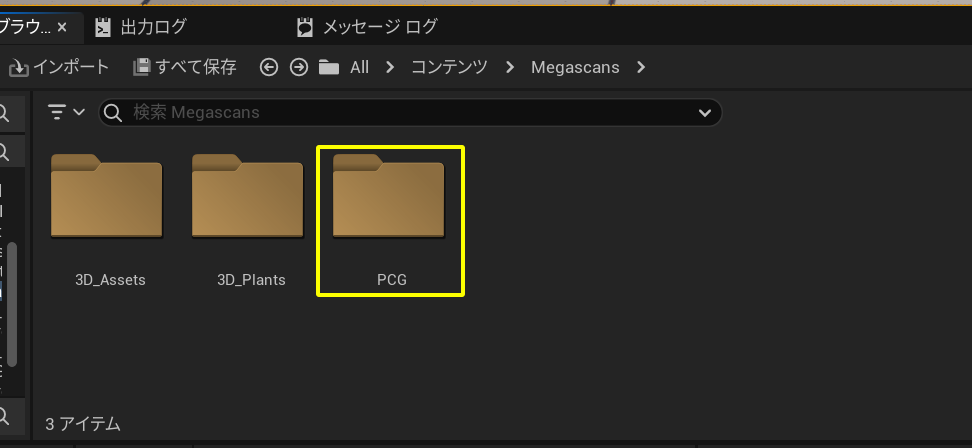The height and width of the screenshot is (448, 972).
Task: Click the 3D_Plants folder label
Action: (x=251, y=280)
